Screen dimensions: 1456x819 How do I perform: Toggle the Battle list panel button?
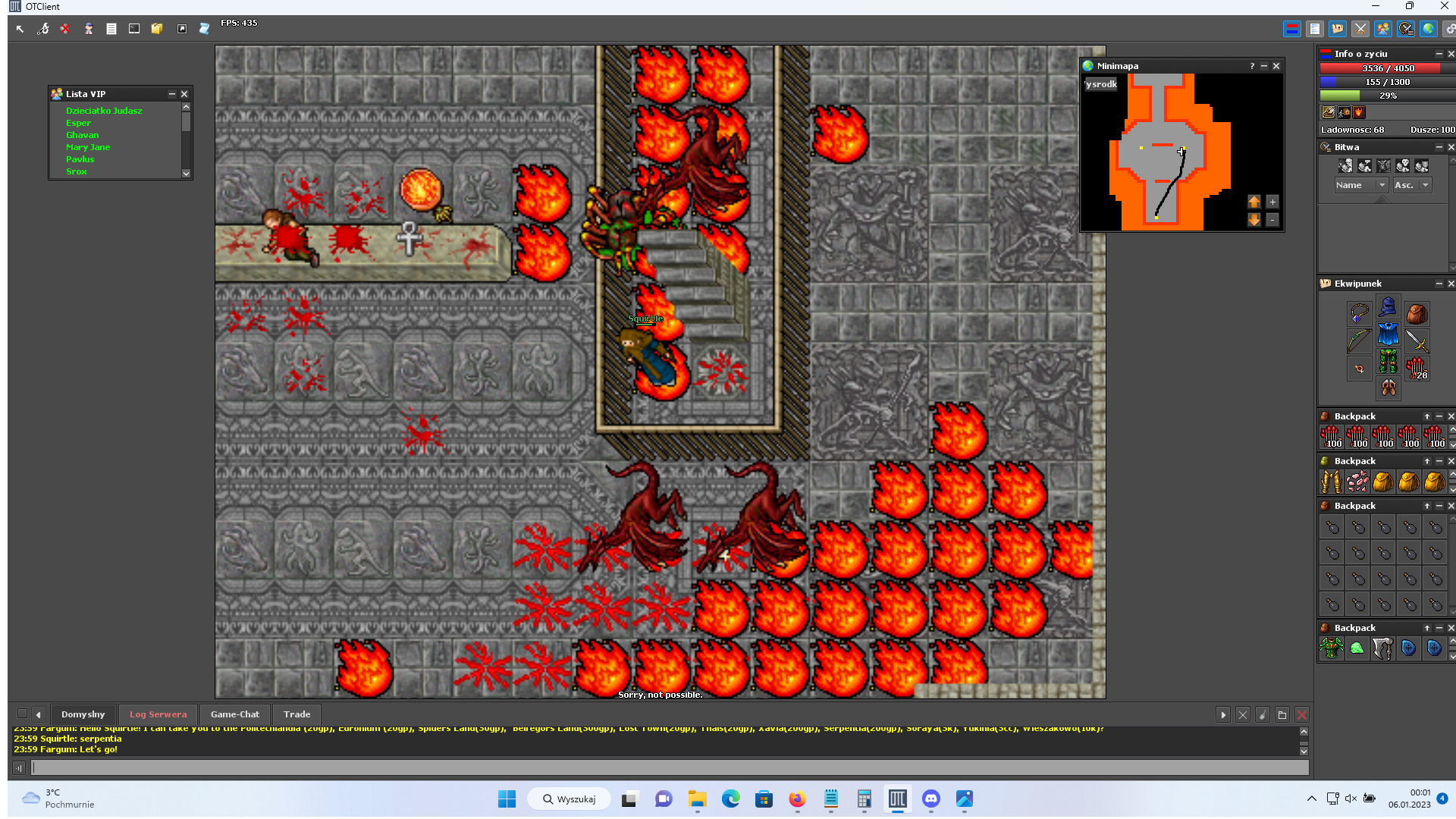(1406, 29)
